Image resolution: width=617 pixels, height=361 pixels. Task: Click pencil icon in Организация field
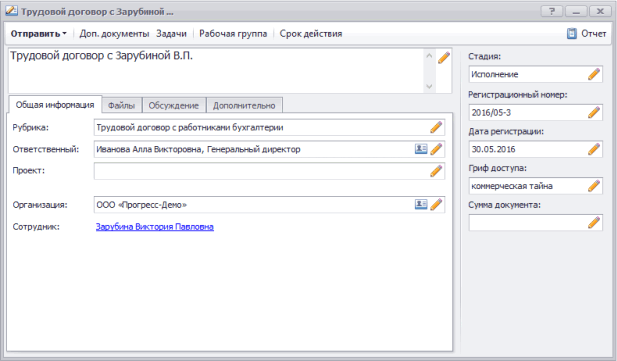pyautogui.click(x=436, y=204)
